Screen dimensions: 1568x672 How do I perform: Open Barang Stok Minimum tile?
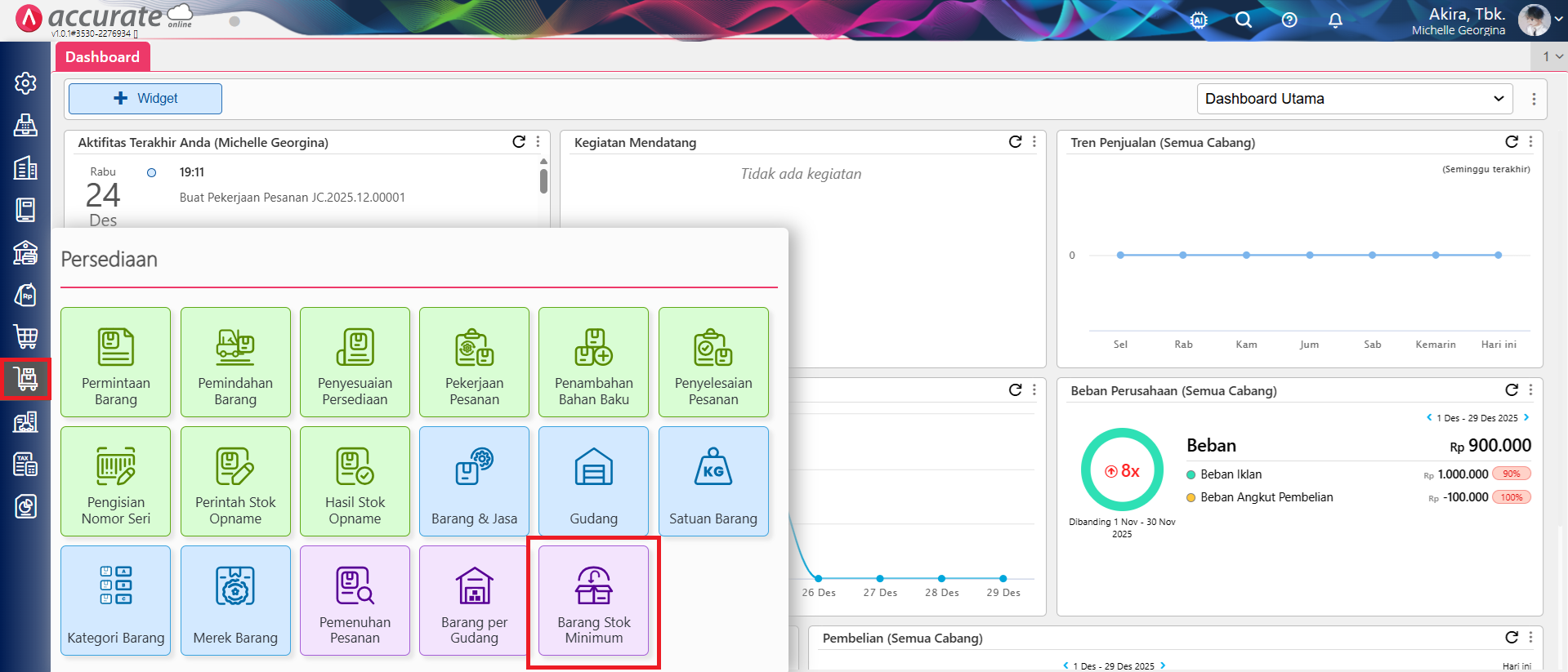pos(593,601)
